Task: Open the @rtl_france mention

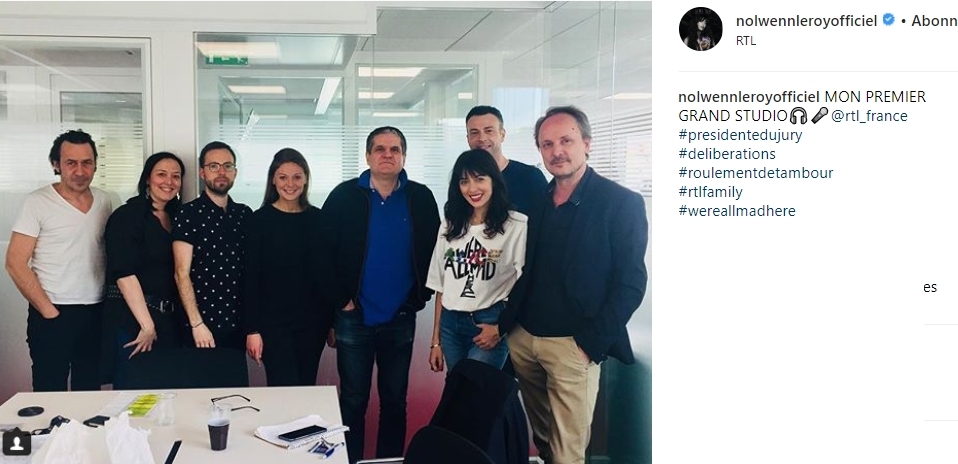Action: (869, 116)
